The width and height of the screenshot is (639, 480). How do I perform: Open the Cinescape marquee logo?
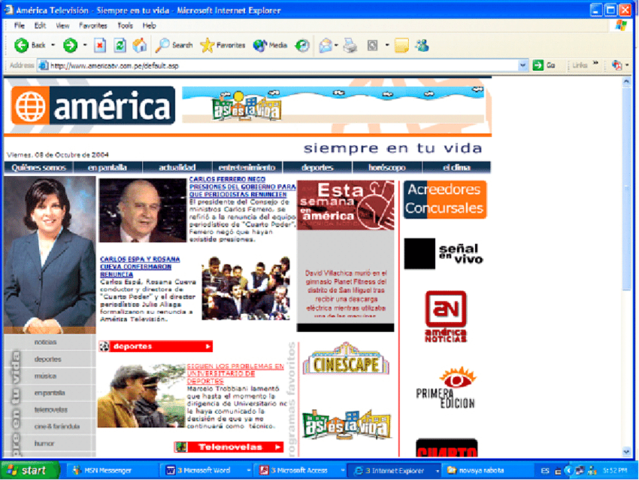346,359
